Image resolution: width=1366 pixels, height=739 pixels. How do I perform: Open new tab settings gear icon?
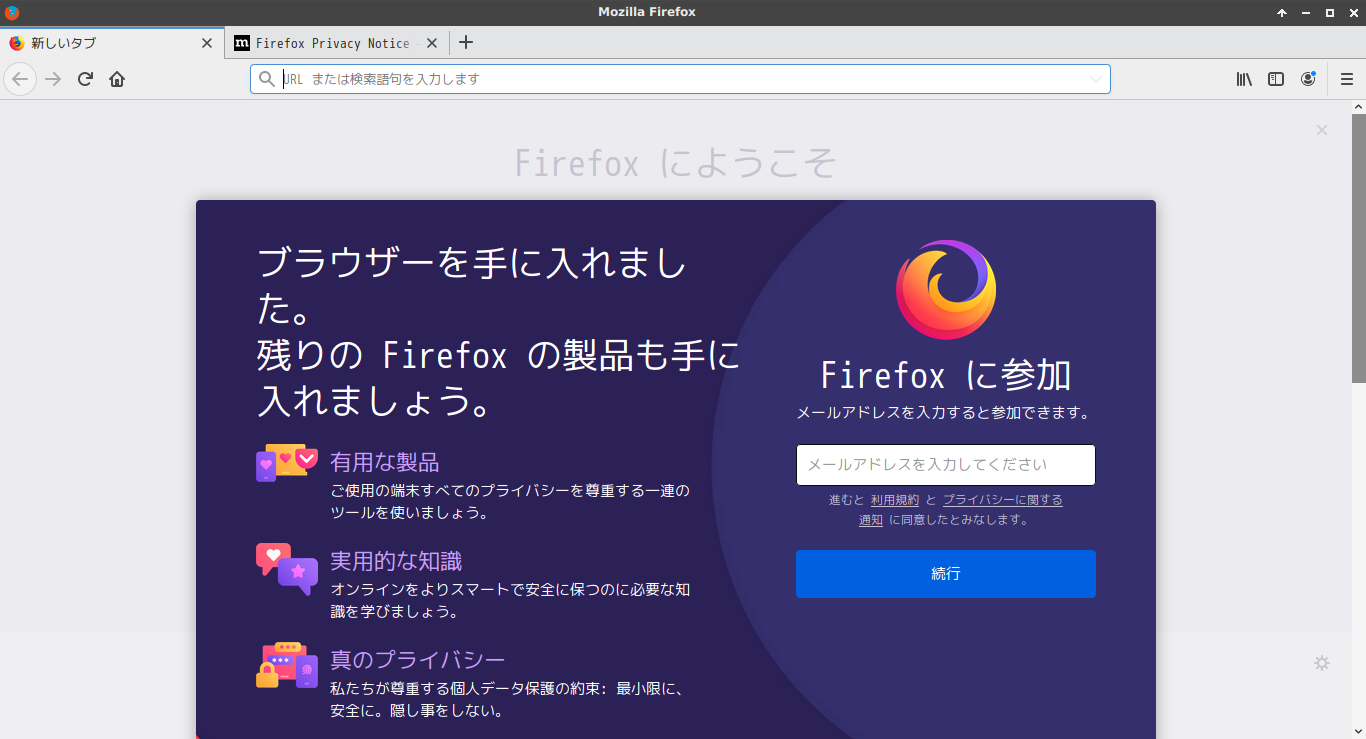(x=1321, y=662)
